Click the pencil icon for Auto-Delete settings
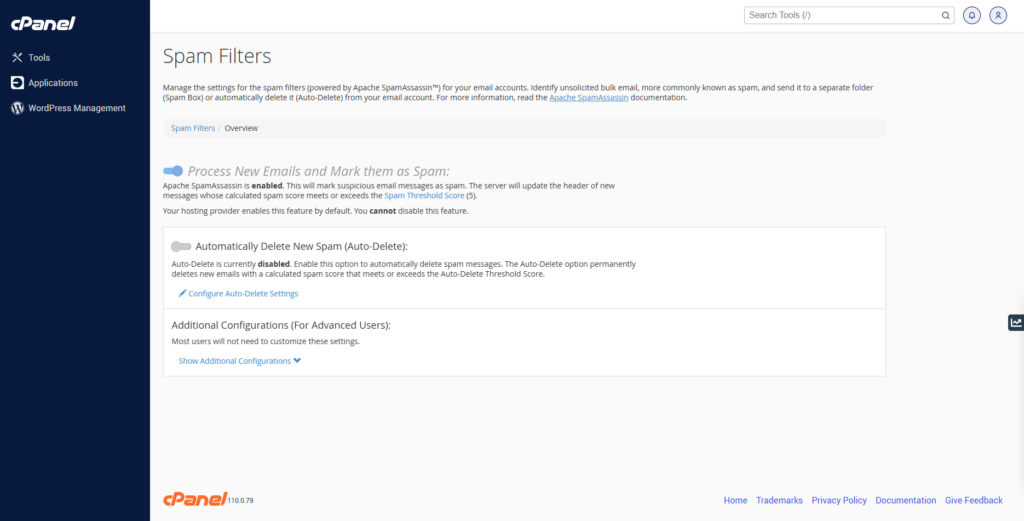This screenshot has height=521, width=1024. pos(182,294)
